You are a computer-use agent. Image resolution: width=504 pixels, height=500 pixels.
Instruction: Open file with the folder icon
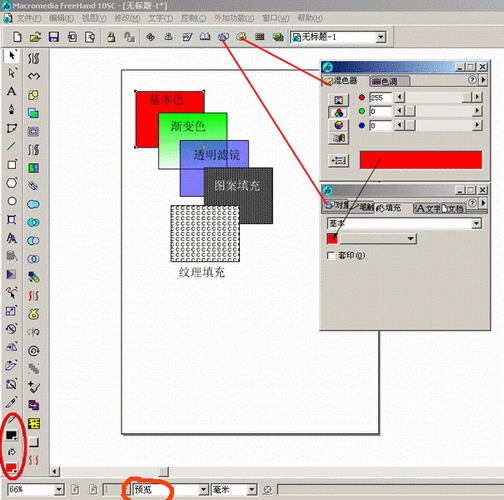point(35,37)
